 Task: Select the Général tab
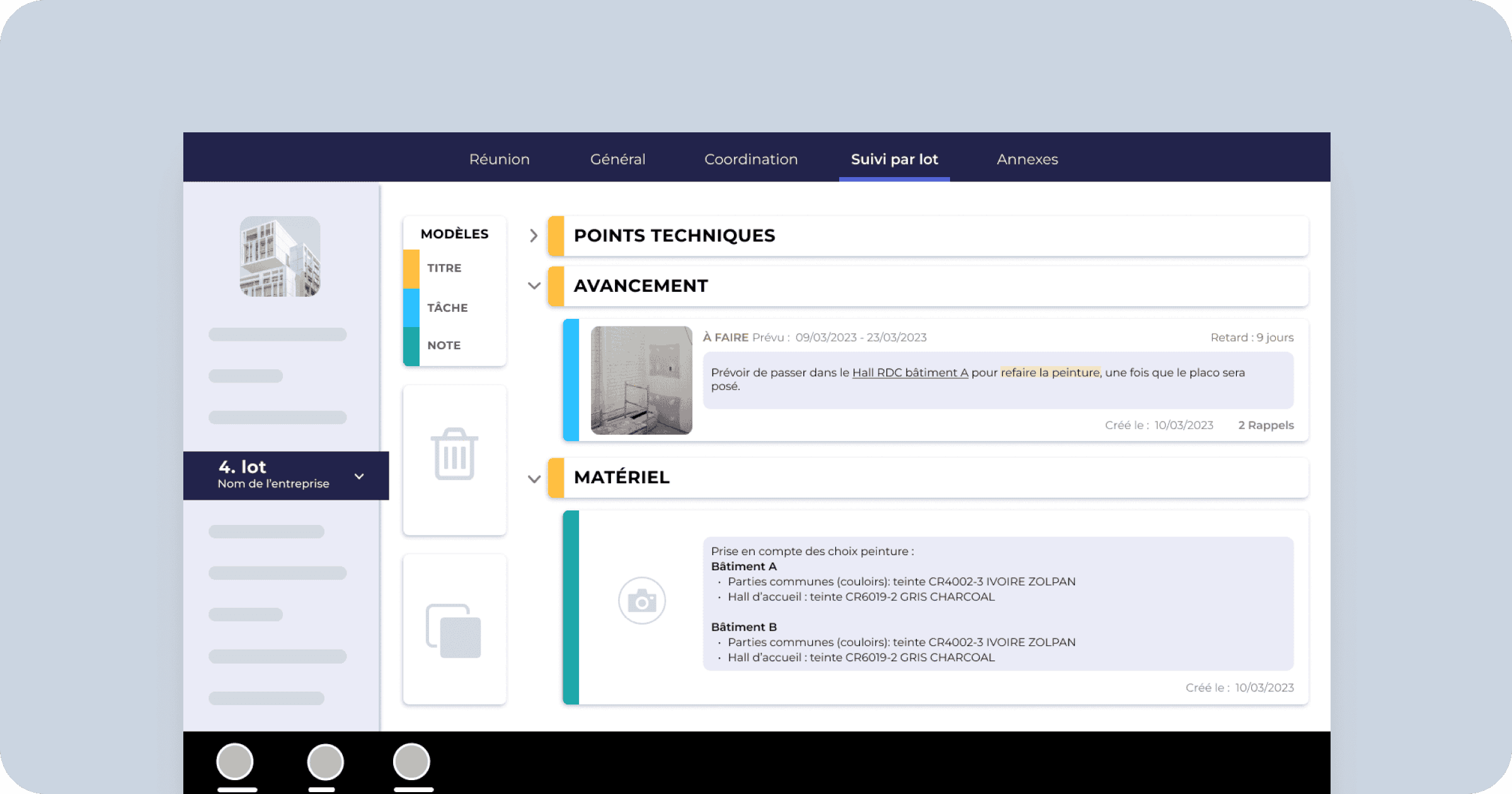tap(617, 159)
